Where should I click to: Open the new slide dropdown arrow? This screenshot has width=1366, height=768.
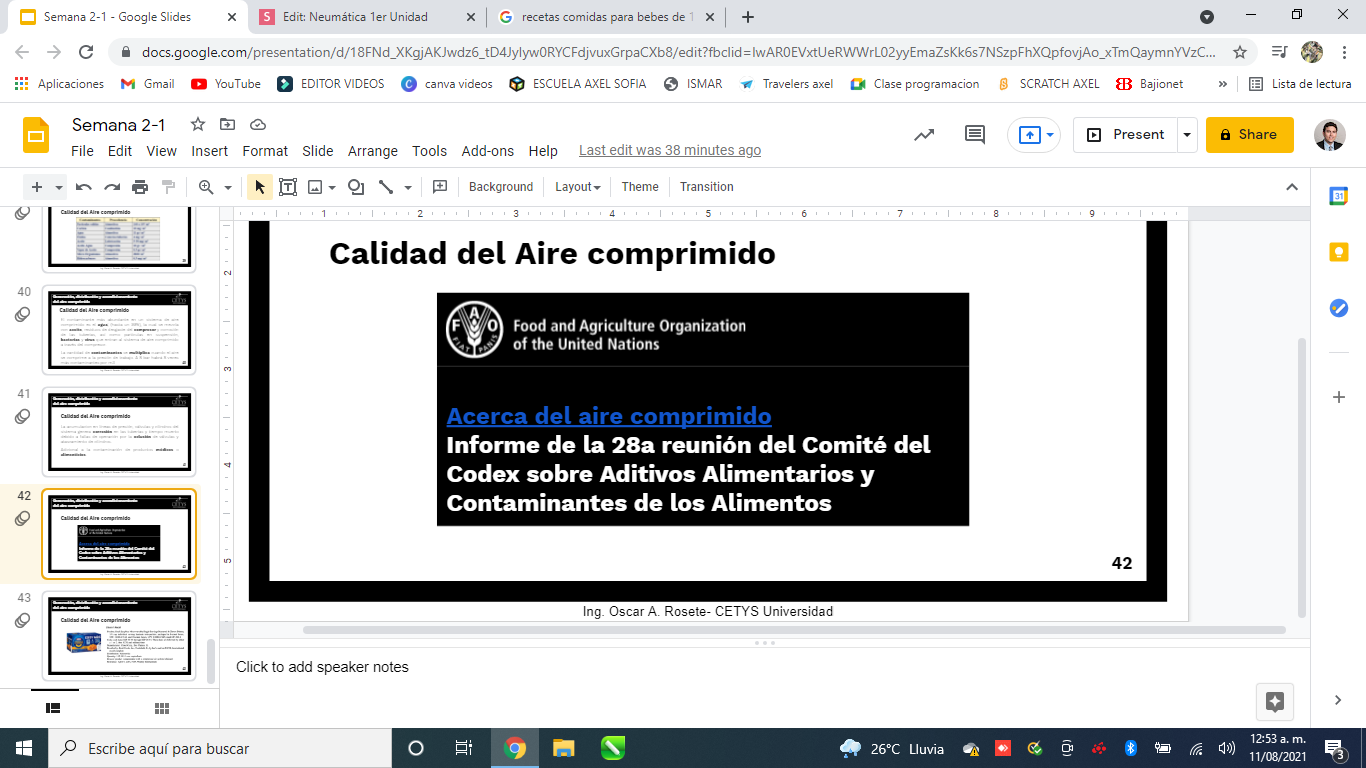[59, 187]
